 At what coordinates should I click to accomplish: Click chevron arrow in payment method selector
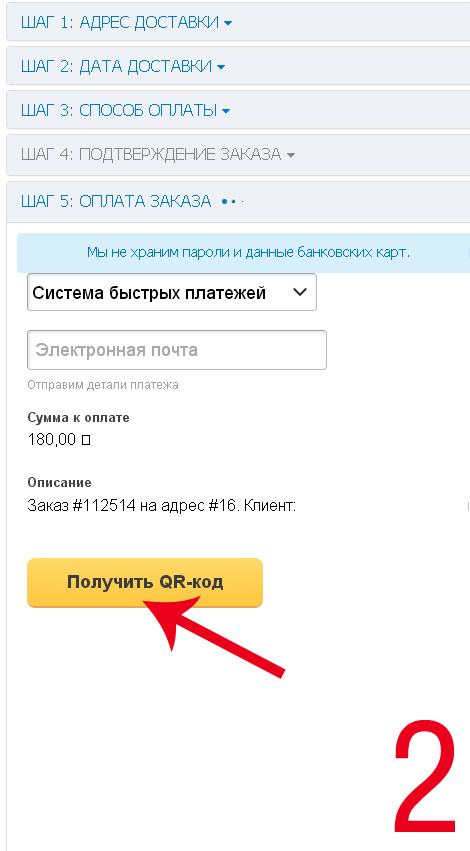[300, 293]
